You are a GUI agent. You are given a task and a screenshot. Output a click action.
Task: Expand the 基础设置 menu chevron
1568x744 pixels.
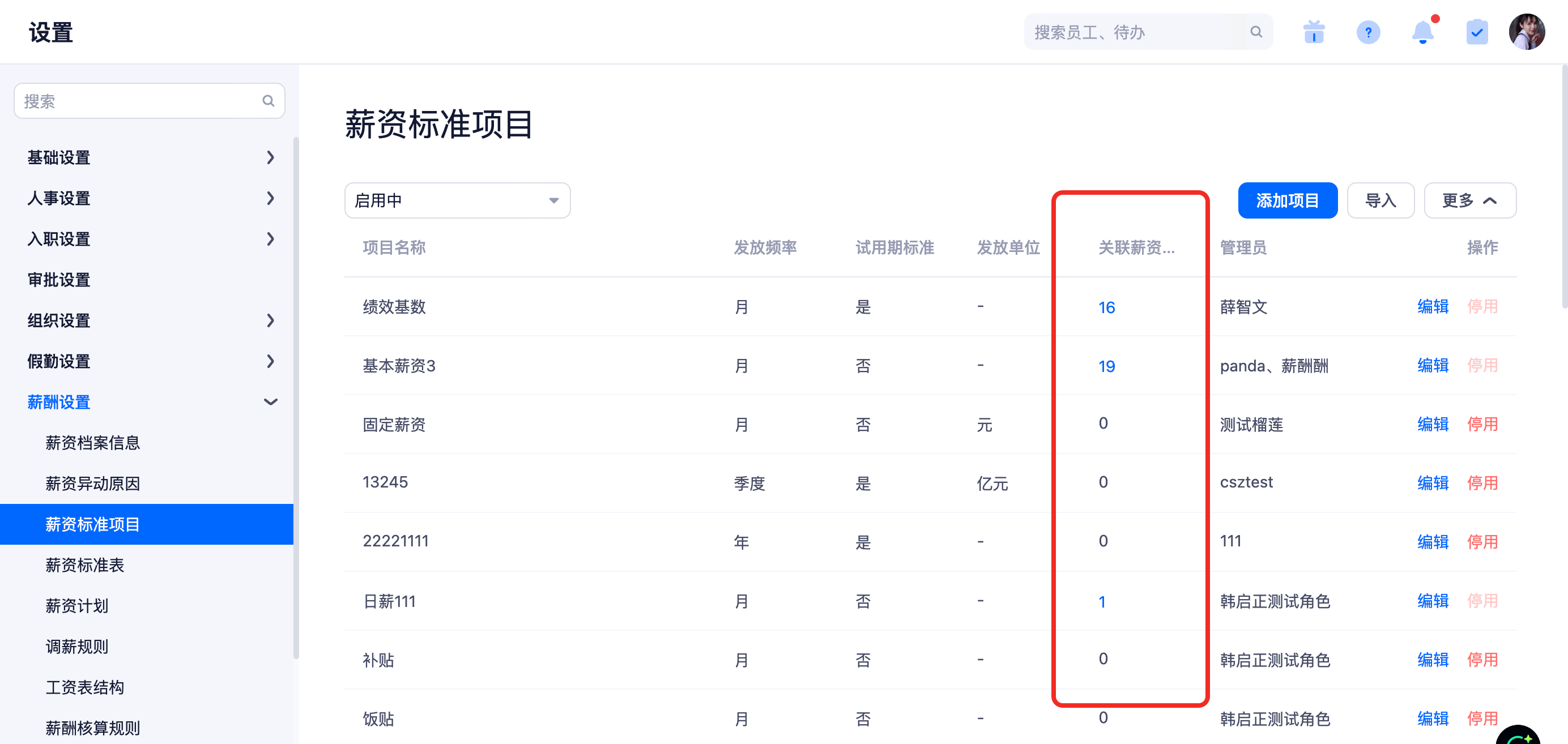click(270, 157)
